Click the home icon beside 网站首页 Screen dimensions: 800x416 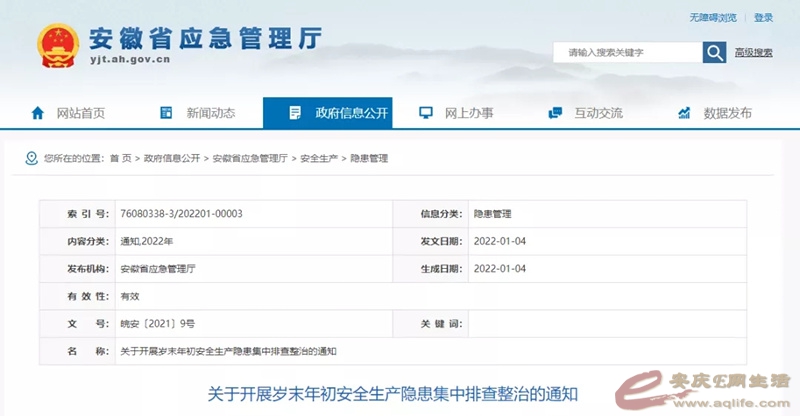point(38,113)
